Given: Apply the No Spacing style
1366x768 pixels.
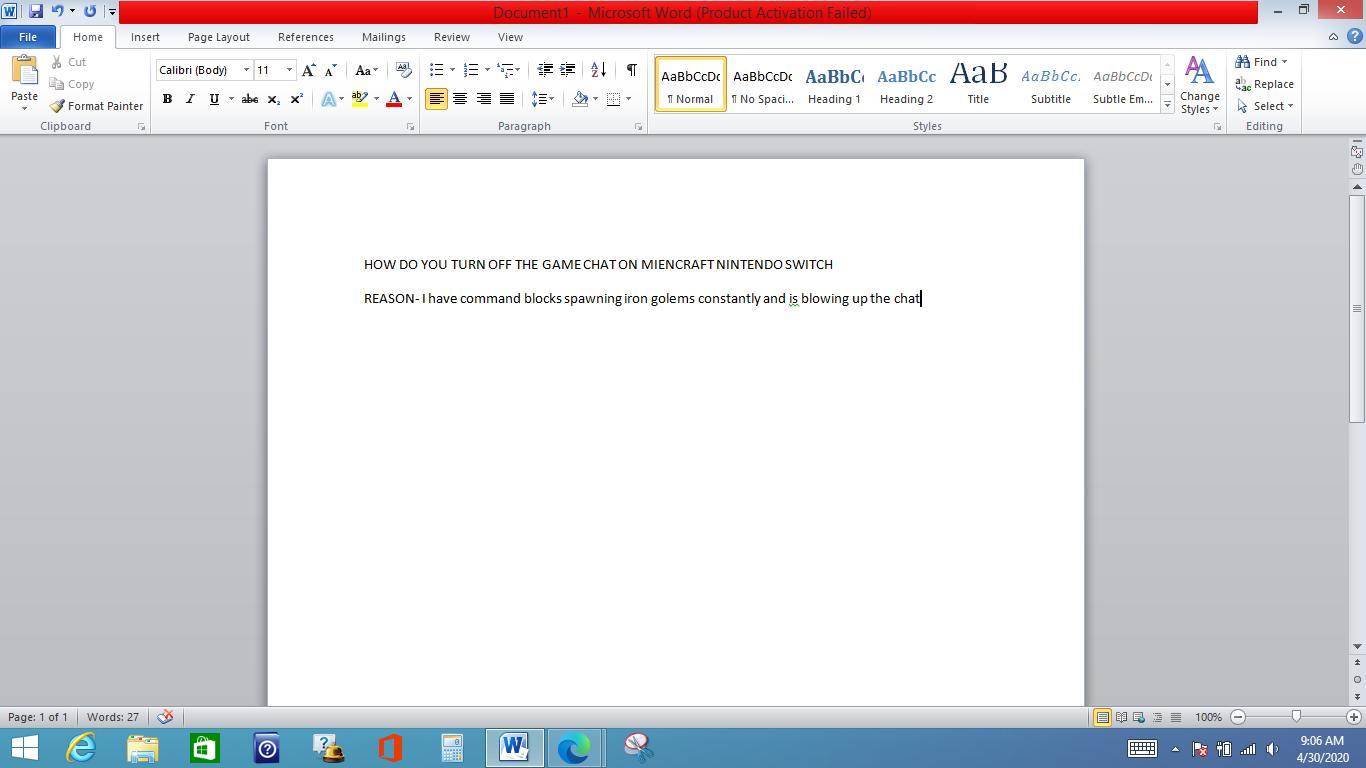Looking at the screenshot, I should pos(762,84).
